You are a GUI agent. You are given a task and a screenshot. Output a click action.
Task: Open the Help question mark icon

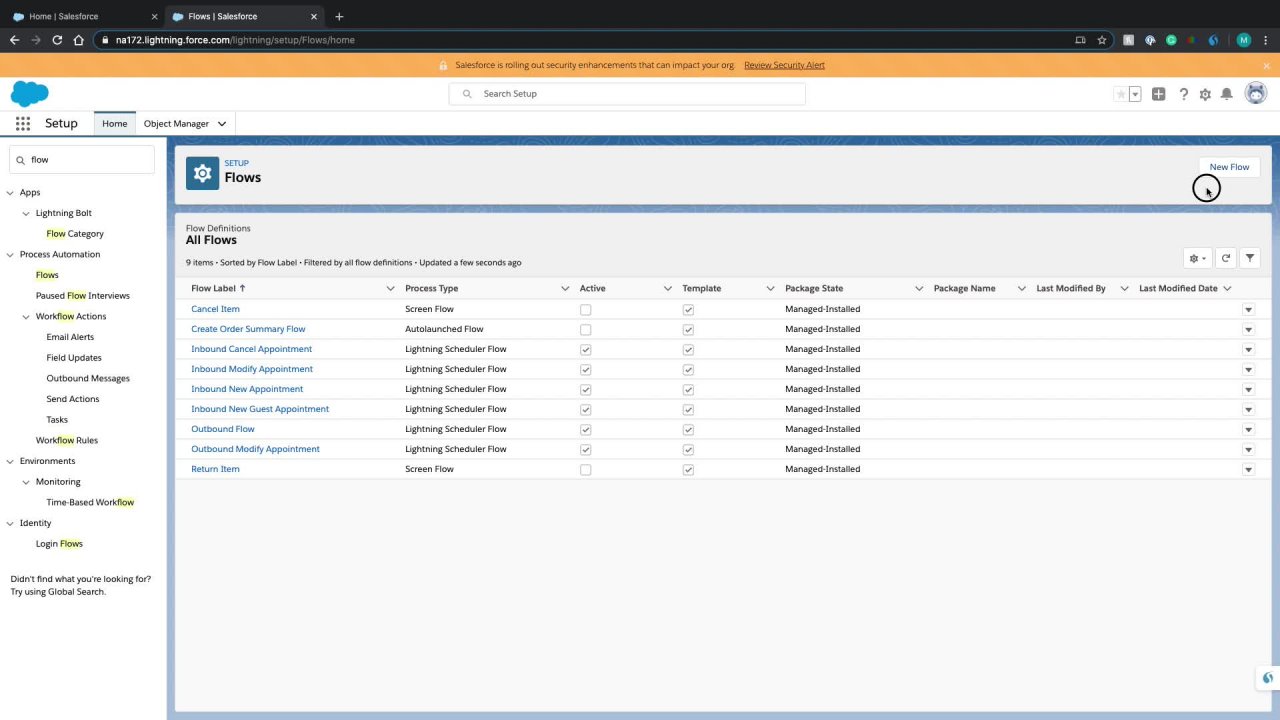pyautogui.click(x=1183, y=94)
